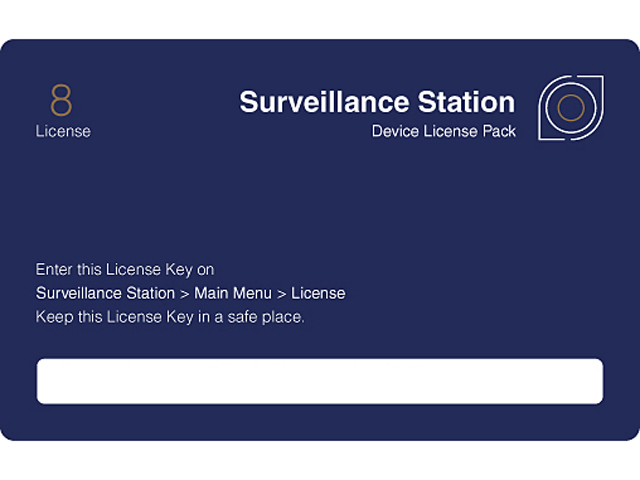Click the gold circle inside the logo
The image size is (640, 480).
(570, 108)
